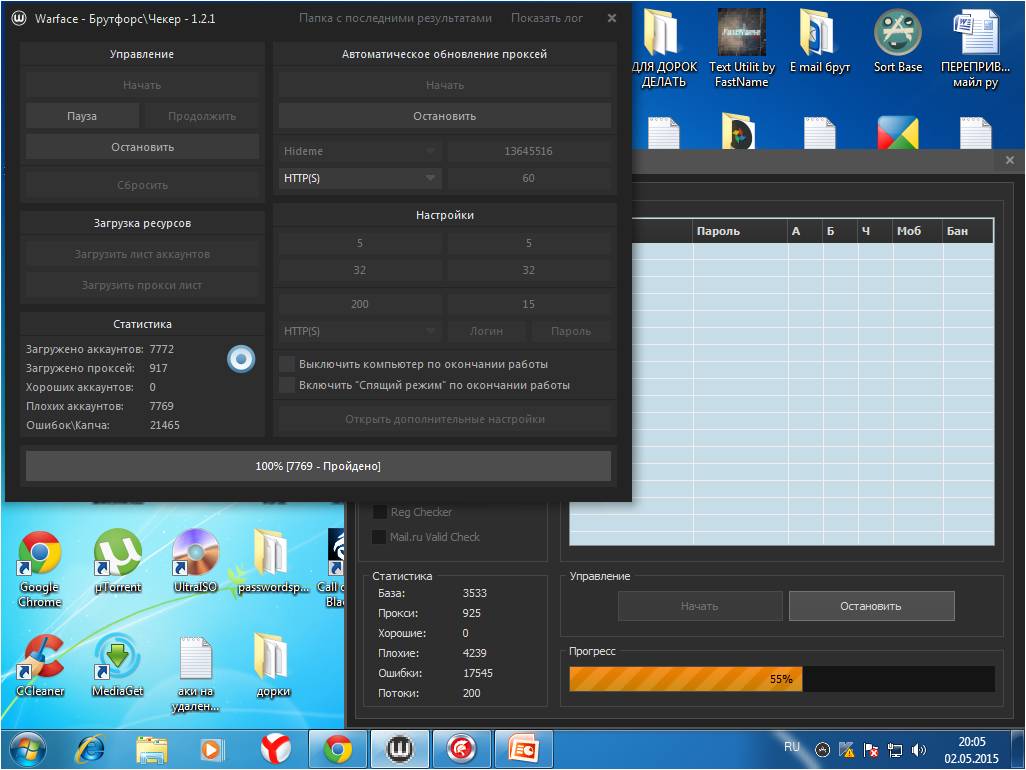Switch to red circular helmet app in taskbar
1026x770 pixels.
(461, 749)
